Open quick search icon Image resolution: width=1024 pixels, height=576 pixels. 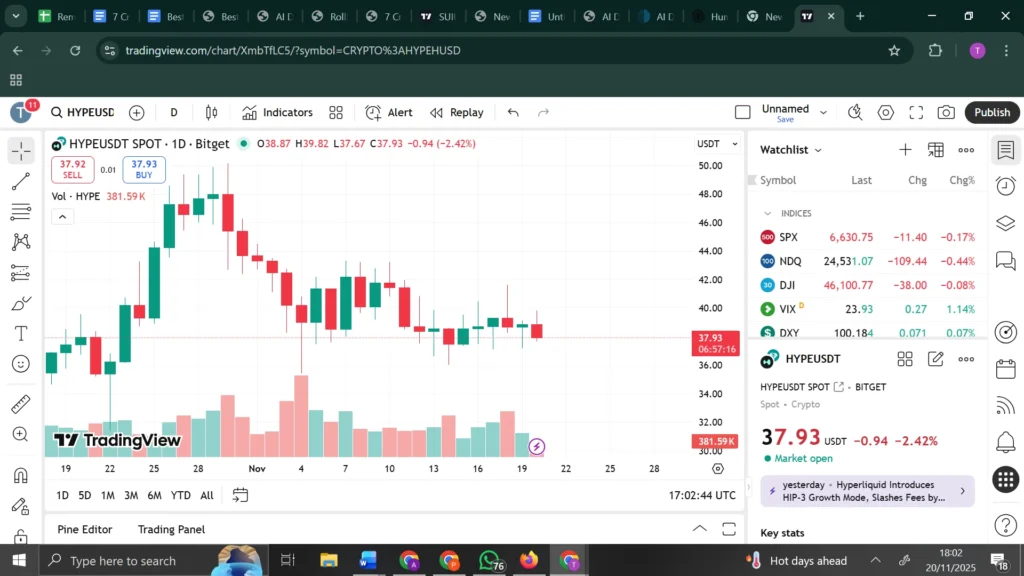click(x=855, y=112)
